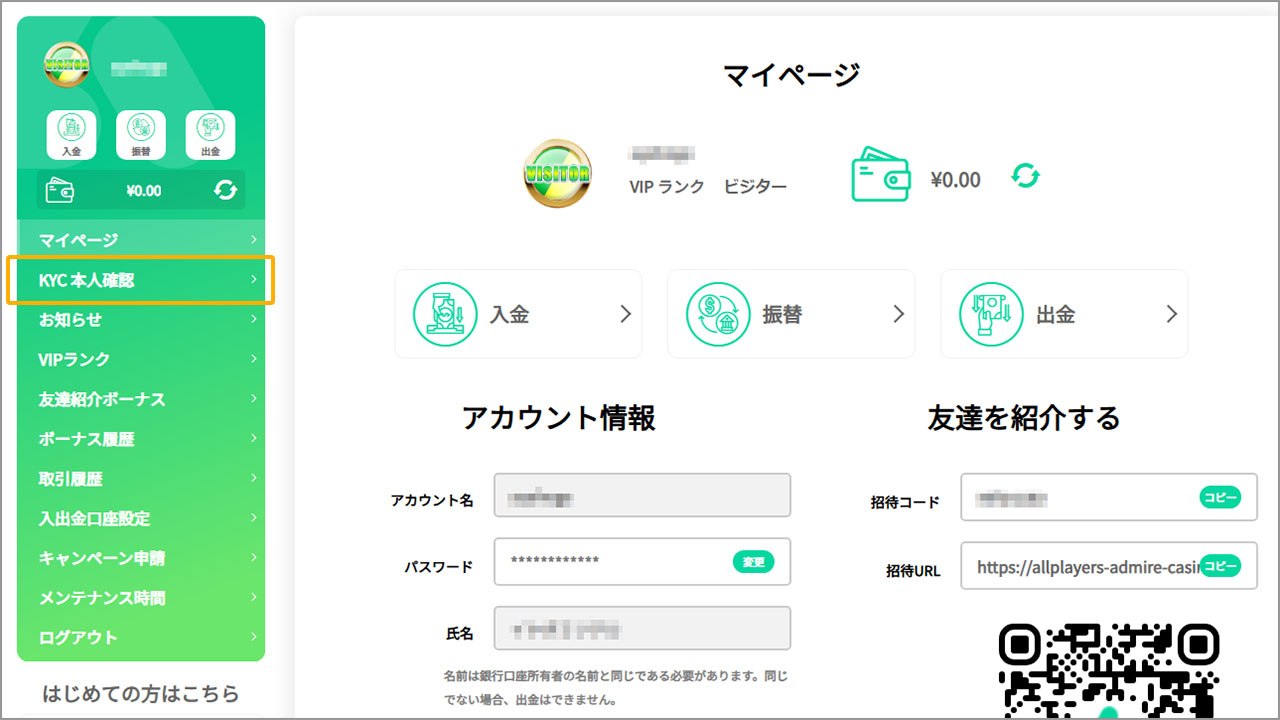Open VIPランク menu item
The width and height of the screenshot is (1280, 720).
coord(141,359)
